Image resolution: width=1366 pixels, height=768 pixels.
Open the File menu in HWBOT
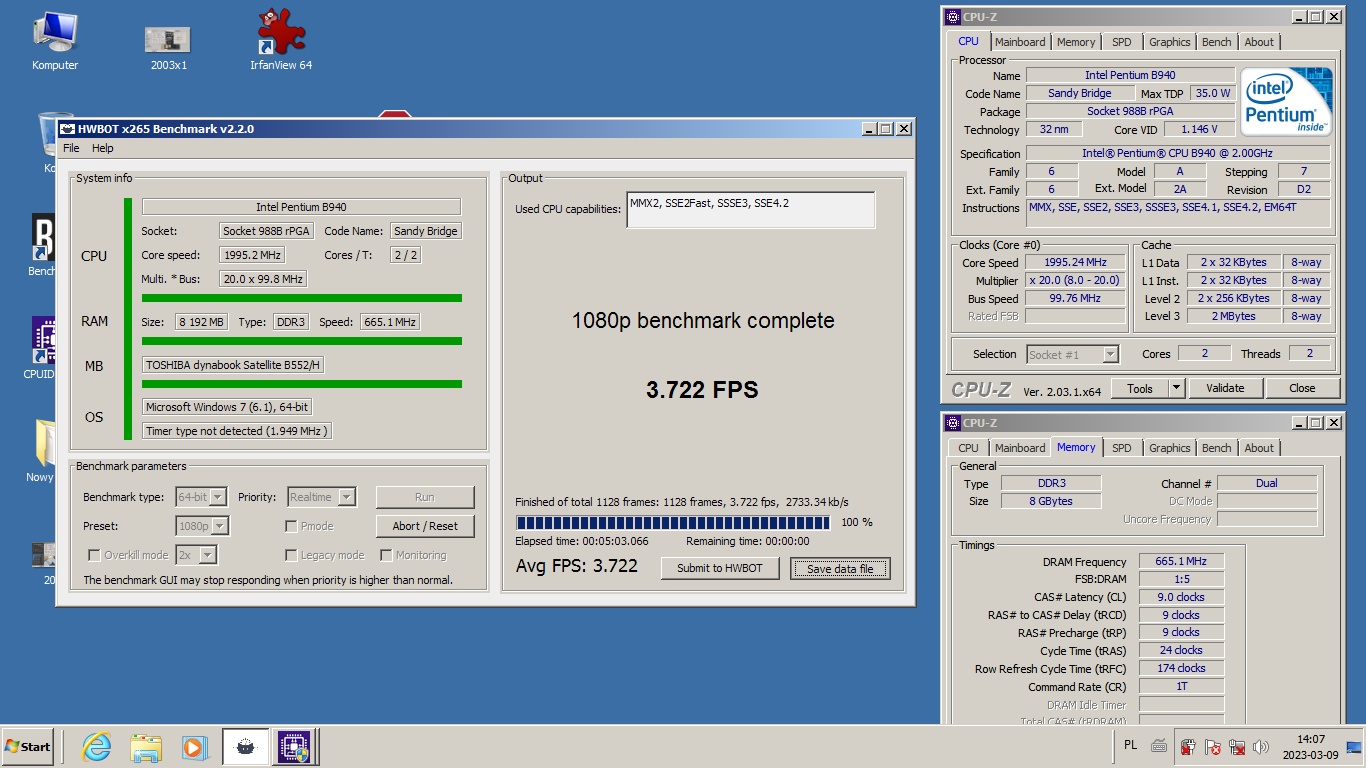pyautogui.click(x=71, y=148)
